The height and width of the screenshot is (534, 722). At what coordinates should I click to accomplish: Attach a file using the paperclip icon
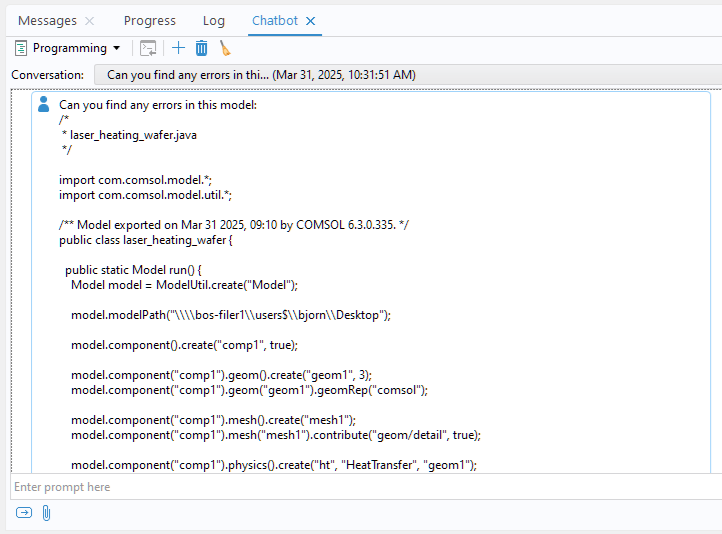[x=46, y=513]
